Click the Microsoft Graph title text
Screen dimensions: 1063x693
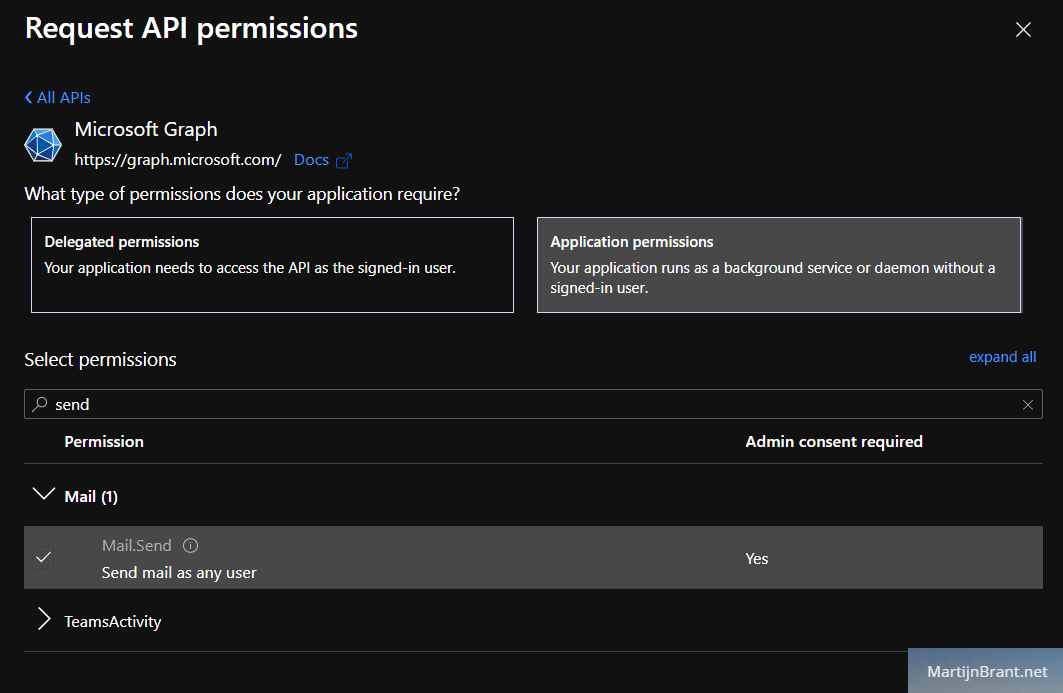pos(146,130)
